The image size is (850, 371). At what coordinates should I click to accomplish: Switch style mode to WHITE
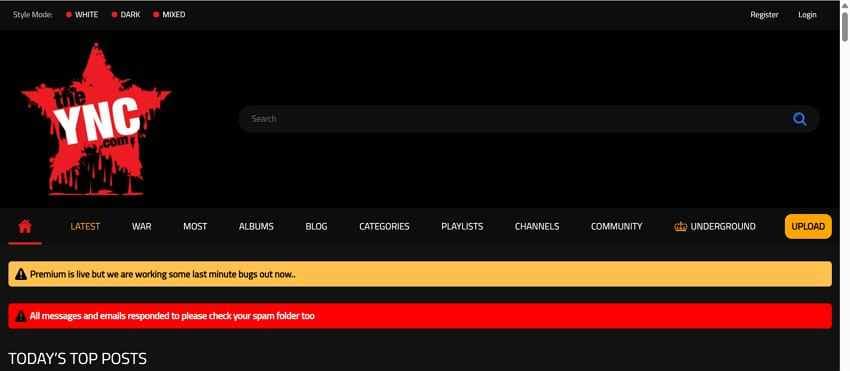pos(82,15)
